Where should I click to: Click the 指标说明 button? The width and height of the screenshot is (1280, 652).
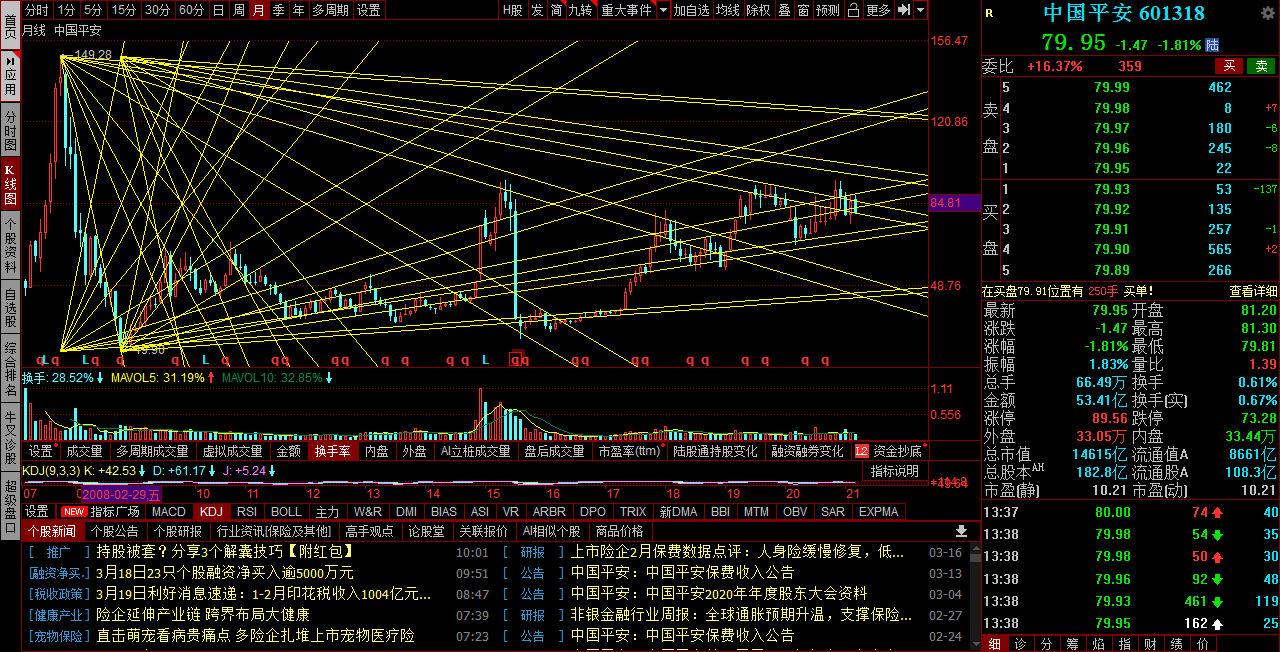point(895,471)
